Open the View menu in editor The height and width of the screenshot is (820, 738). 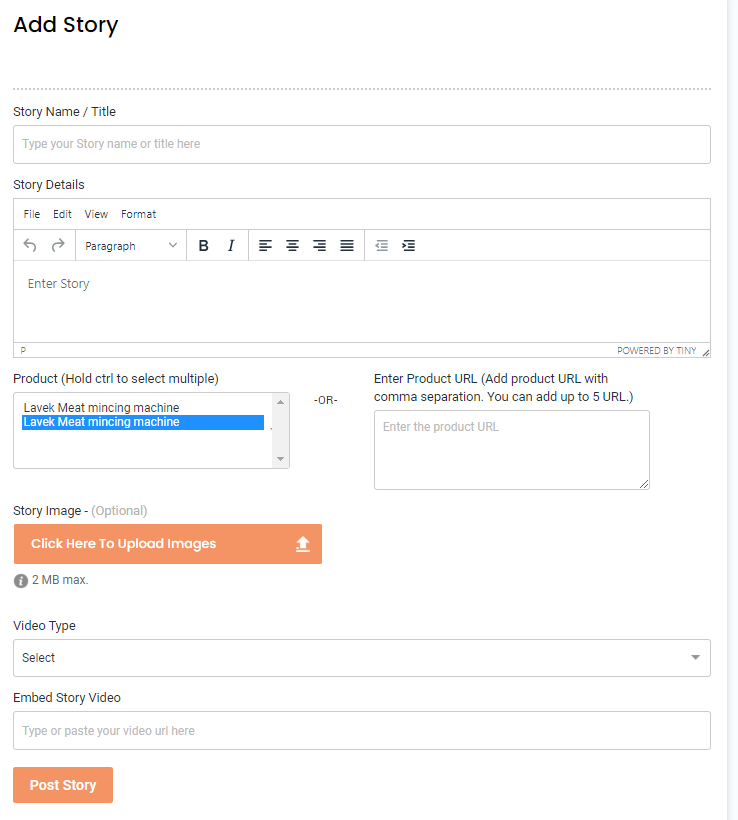(x=96, y=214)
